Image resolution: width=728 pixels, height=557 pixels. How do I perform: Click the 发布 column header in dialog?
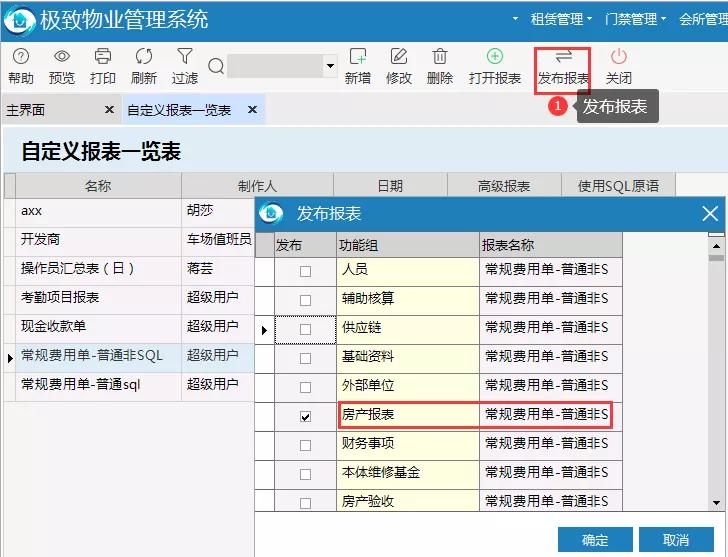point(305,245)
